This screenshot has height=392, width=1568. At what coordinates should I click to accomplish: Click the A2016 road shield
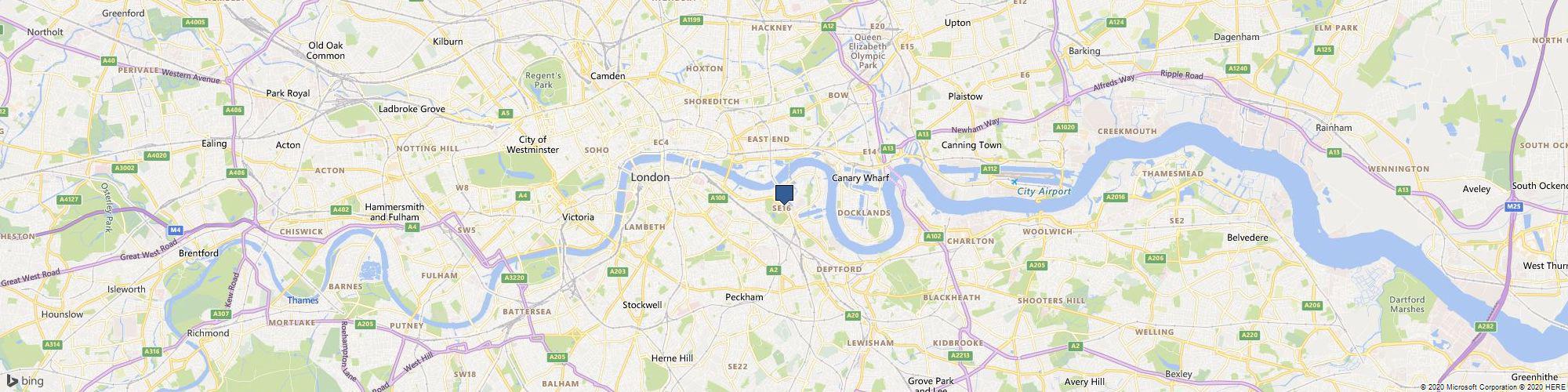coord(1116,197)
